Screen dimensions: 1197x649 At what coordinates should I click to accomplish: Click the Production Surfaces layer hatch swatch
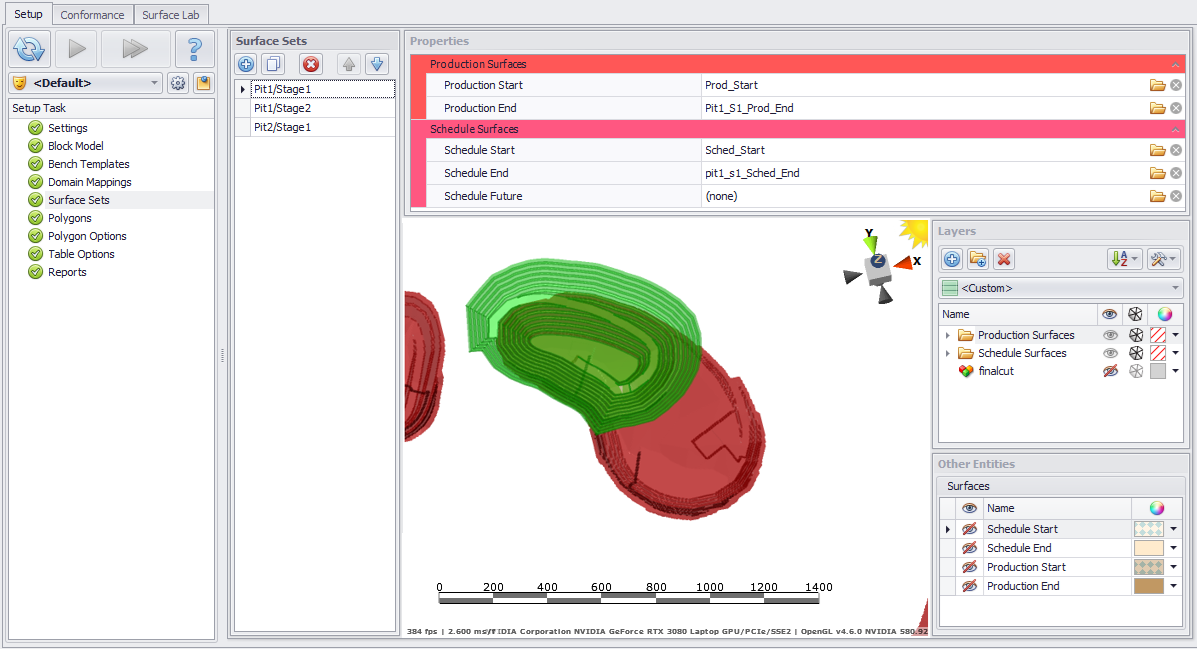(x=1158, y=335)
